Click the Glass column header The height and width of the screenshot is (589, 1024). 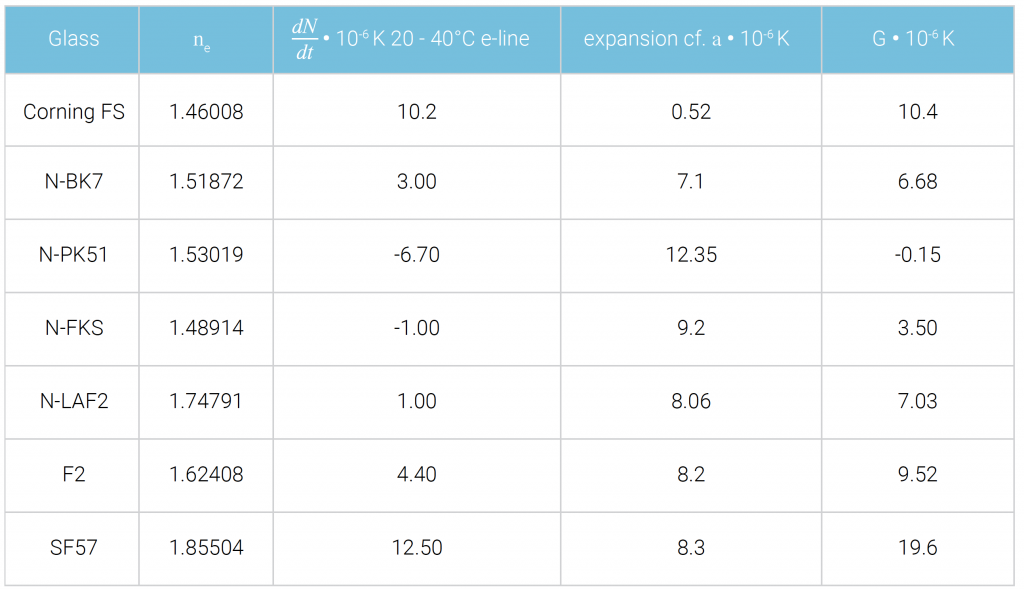click(73, 39)
